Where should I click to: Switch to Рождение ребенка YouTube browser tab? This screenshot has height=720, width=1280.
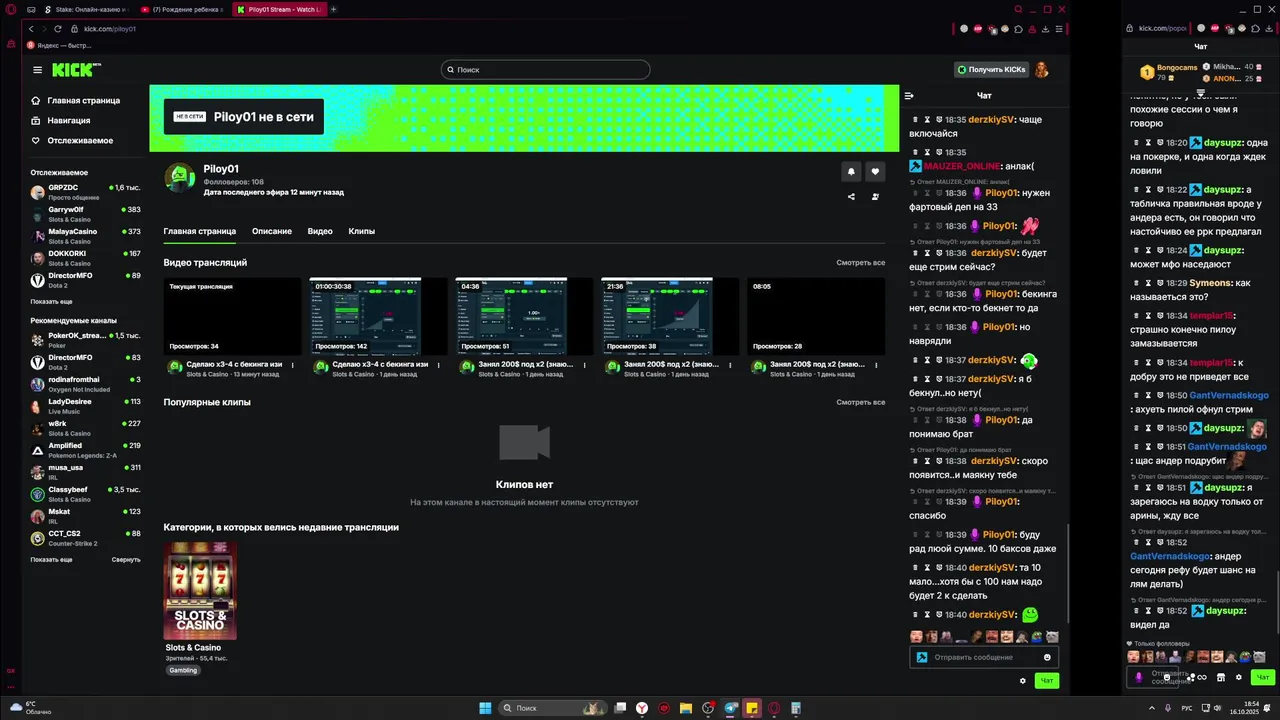(x=182, y=9)
